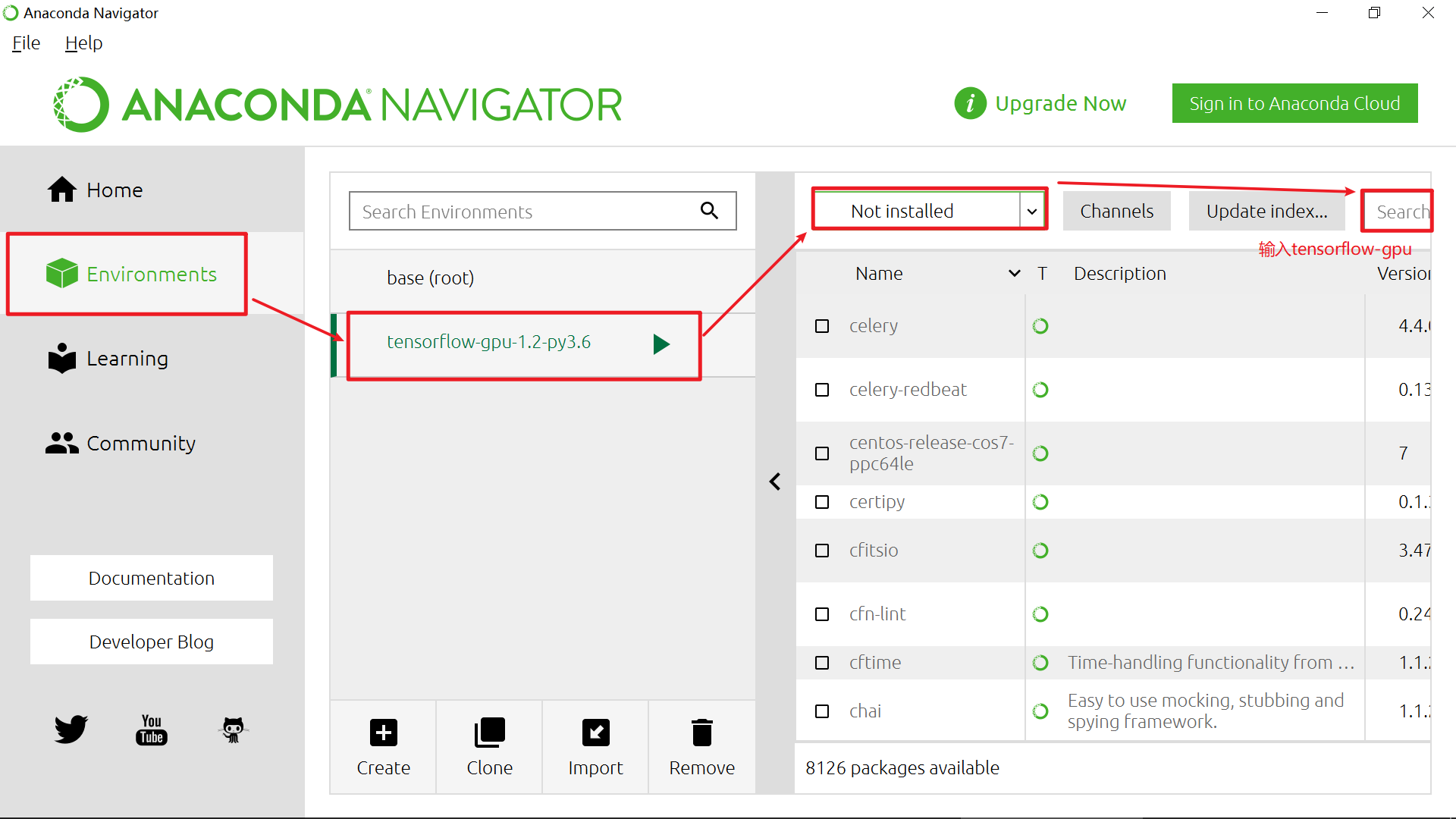Select the chai package checkbox
The height and width of the screenshot is (819, 1456).
point(822,711)
